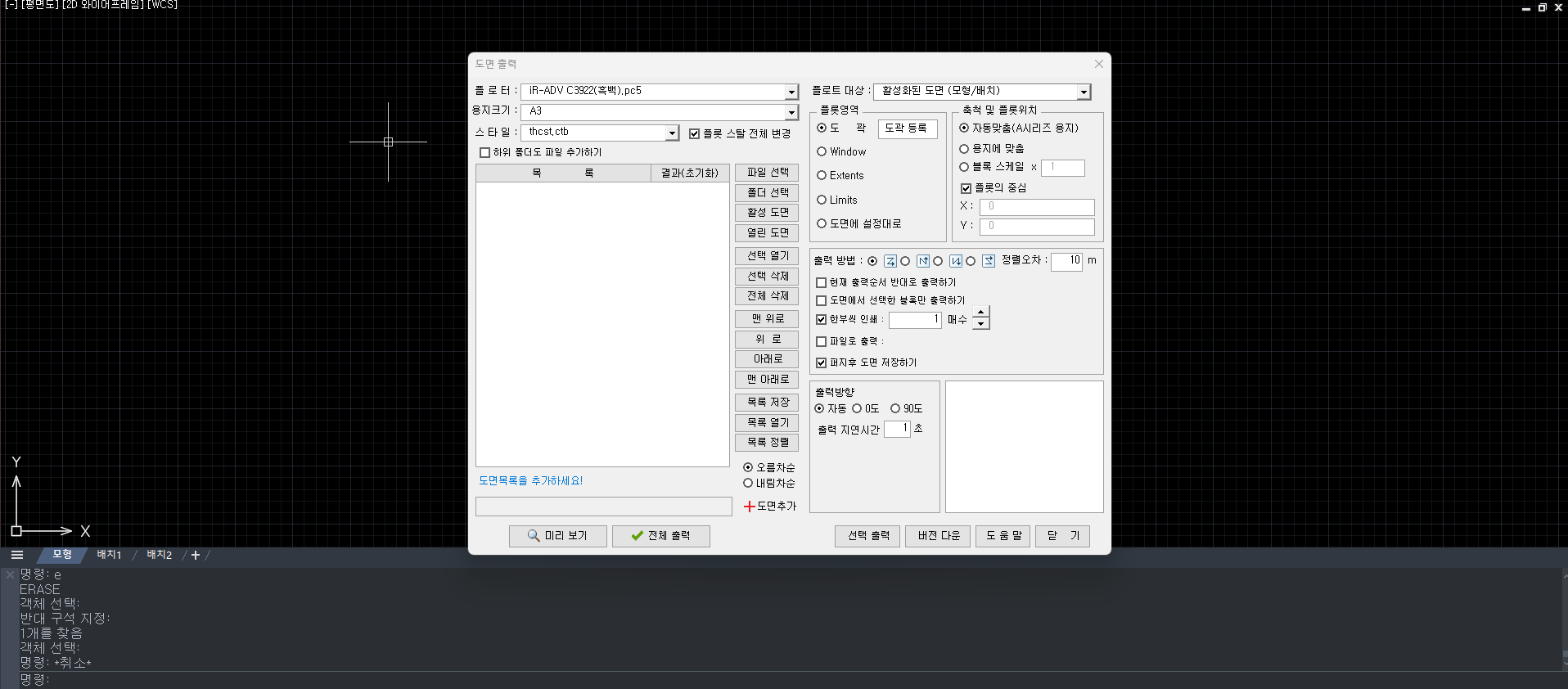Click the 목록 저장 button

coord(767,403)
